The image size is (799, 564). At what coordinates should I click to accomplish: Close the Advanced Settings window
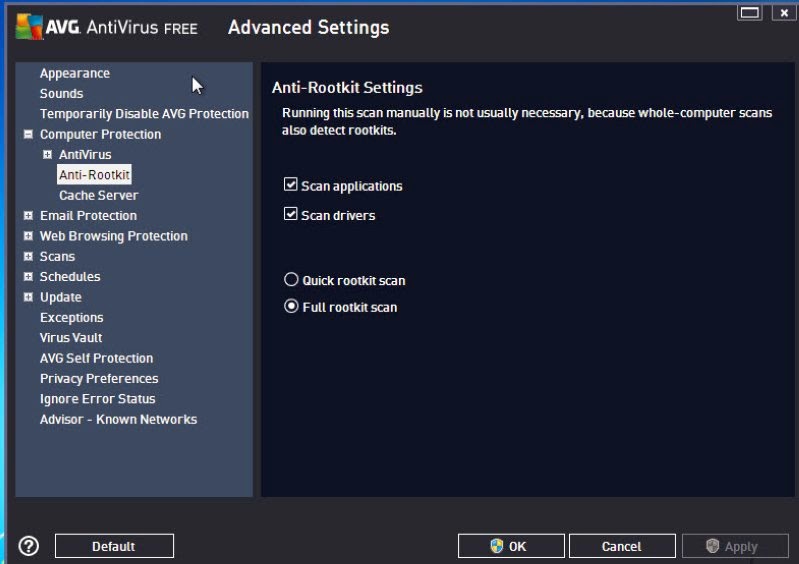pos(784,13)
